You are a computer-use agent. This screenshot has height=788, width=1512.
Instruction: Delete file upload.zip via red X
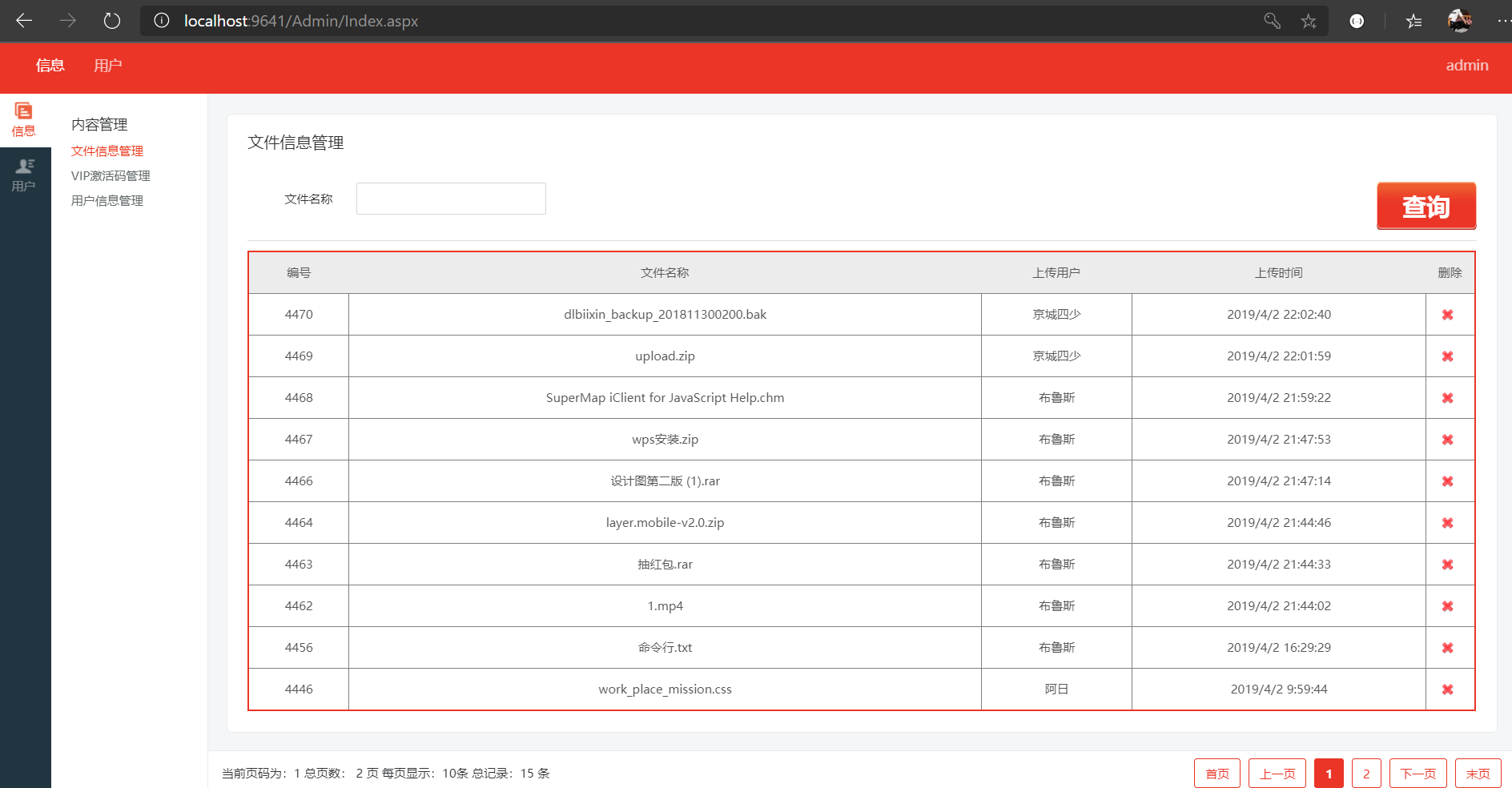[x=1447, y=356]
